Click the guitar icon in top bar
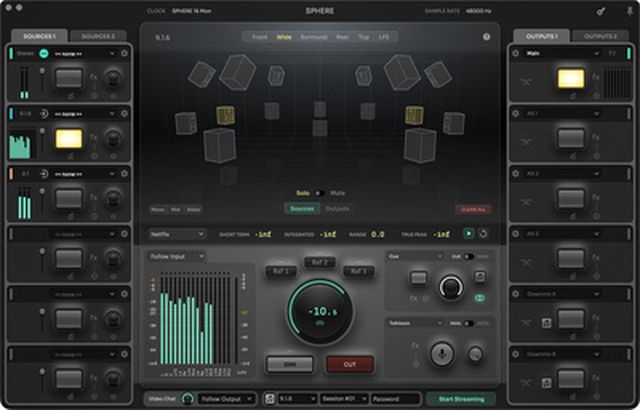640x410 pixels. [601, 11]
